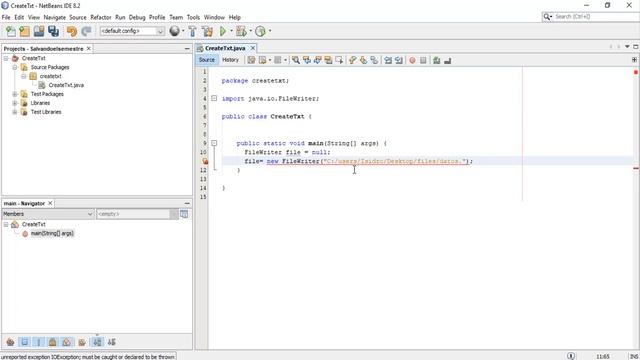Image resolution: width=640 pixels, height=360 pixels.
Task: Collapse the CreateTxt project node
Action: pyautogui.click(x=6, y=58)
